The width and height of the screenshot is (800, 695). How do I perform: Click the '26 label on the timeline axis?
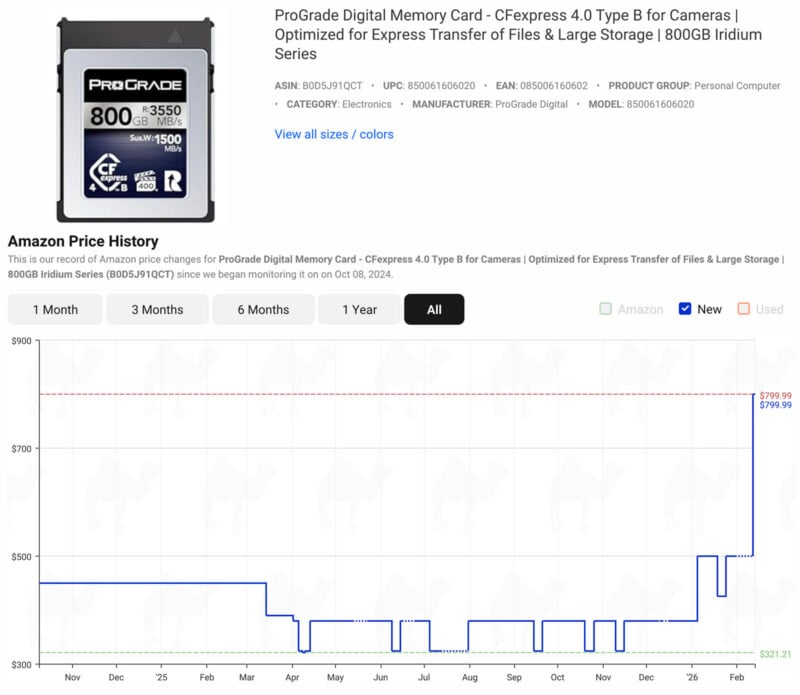click(692, 676)
